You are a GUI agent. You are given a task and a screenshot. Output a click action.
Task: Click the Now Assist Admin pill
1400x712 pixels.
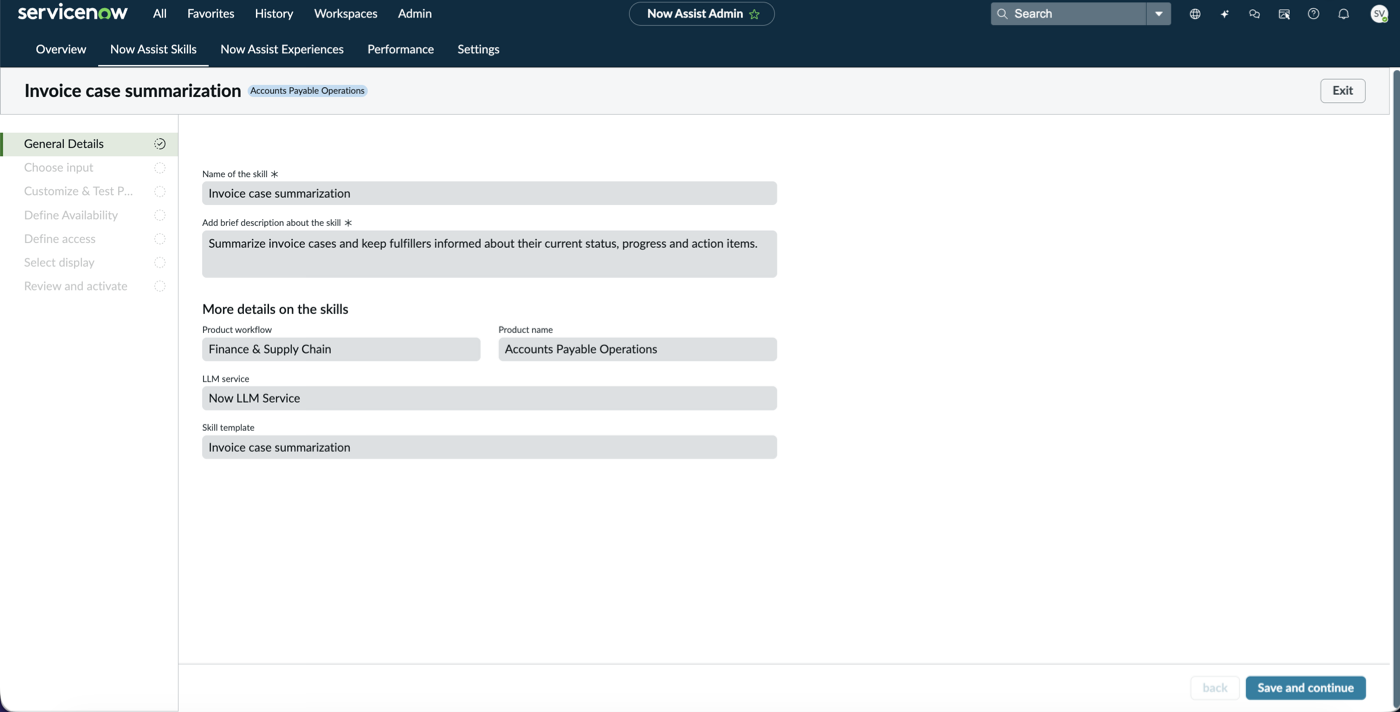[701, 14]
